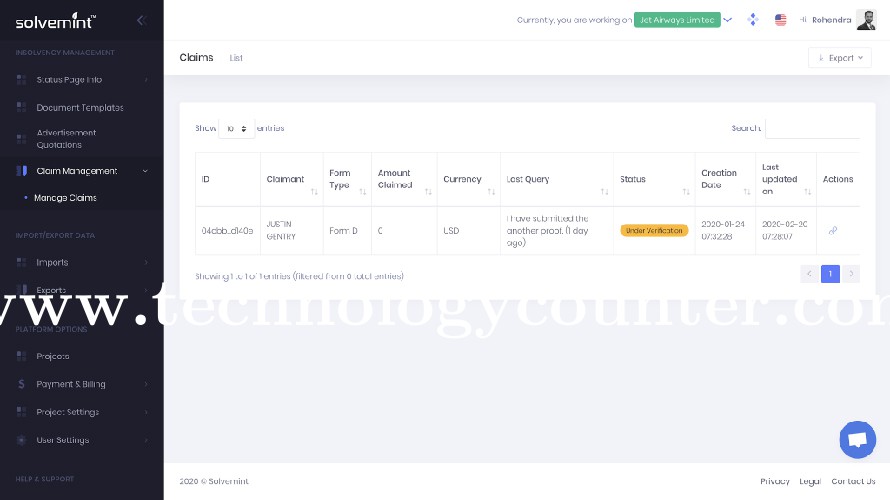The height and width of the screenshot is (500, 890).
Task: Click the Under Verification status badge
Action: tap(654, 230)
